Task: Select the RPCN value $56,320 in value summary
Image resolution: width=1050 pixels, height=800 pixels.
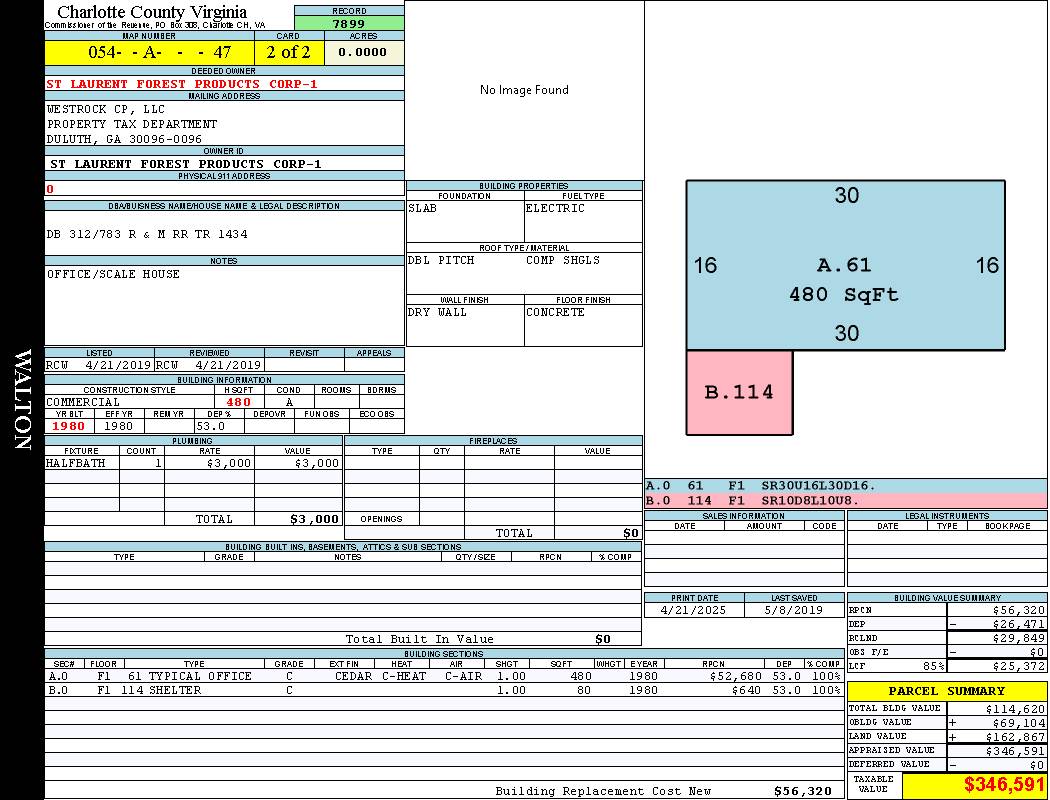Action: (x=1018, y=610)
